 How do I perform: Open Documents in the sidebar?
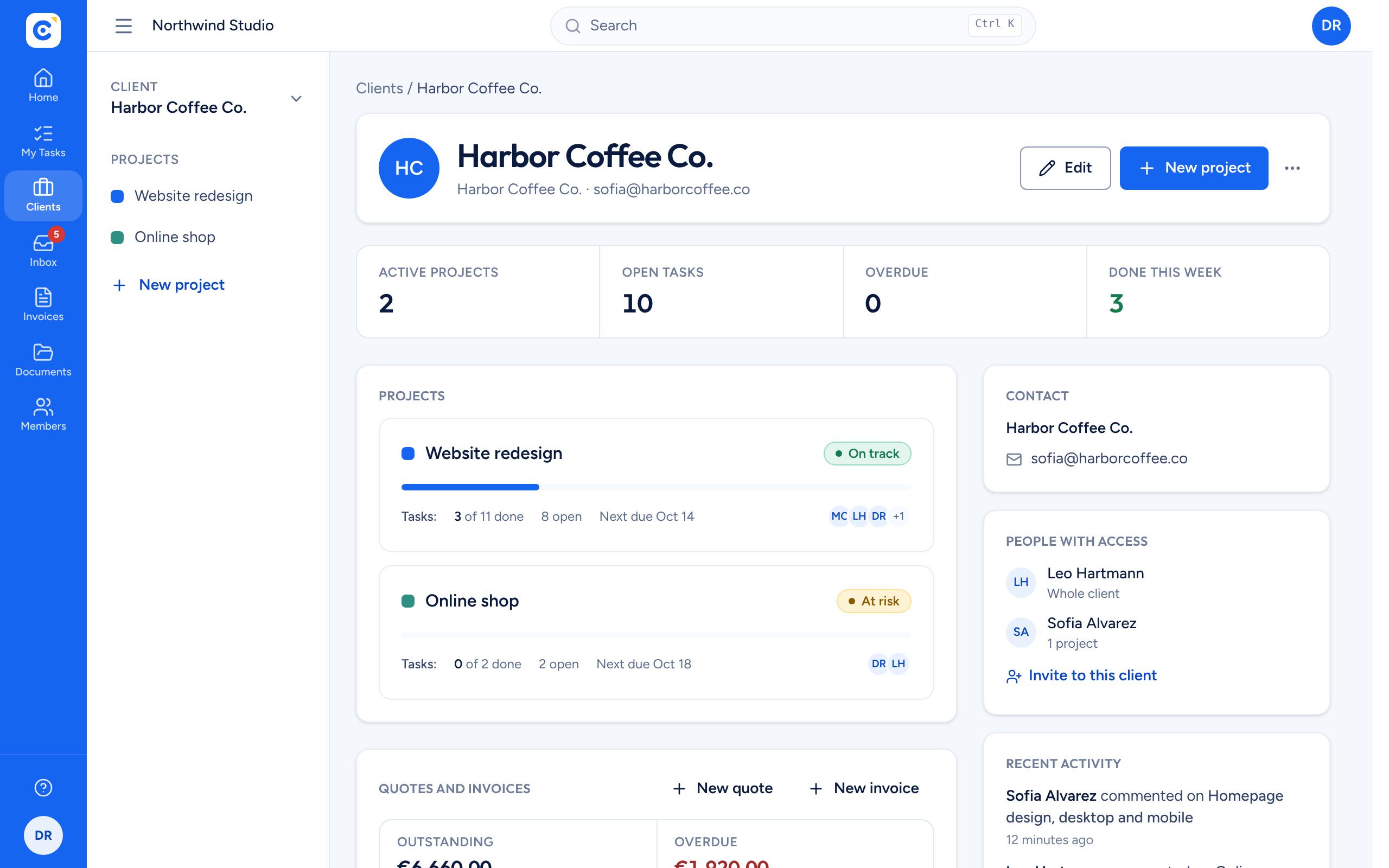(43, 361)
